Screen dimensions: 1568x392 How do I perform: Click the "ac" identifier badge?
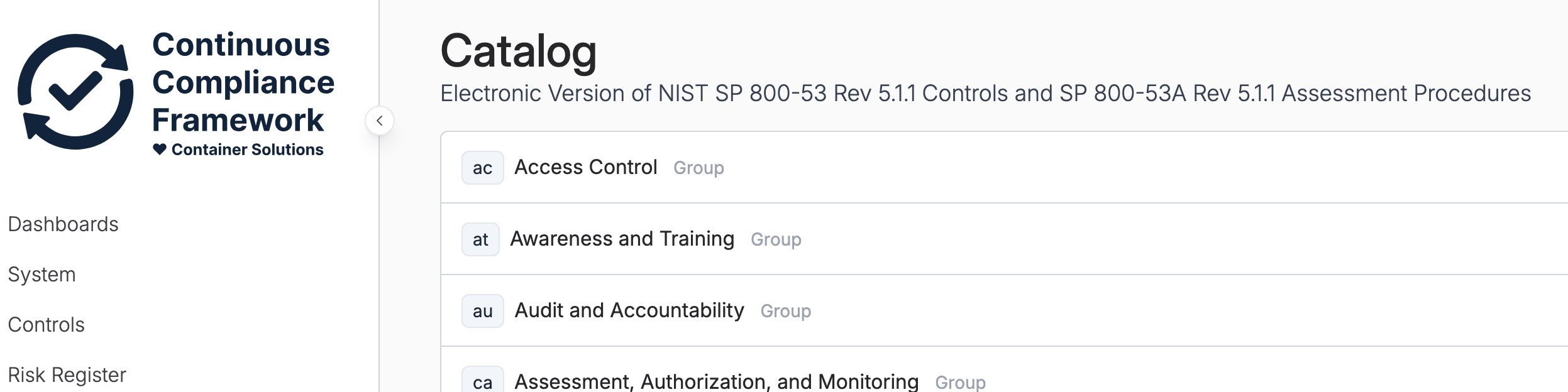[482, 168]
